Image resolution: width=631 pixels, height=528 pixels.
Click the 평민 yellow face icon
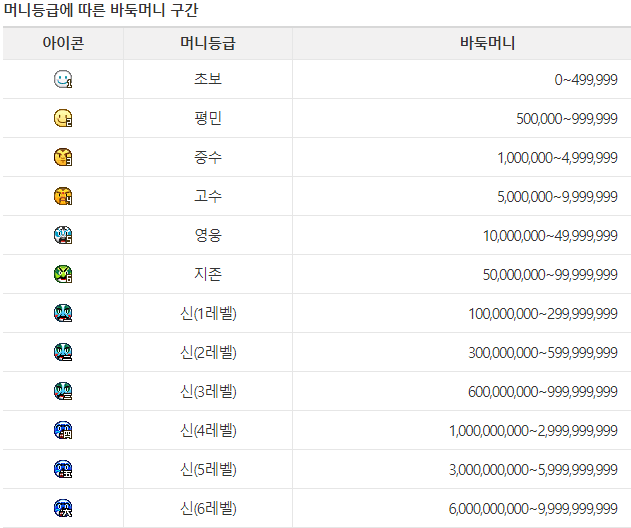[x=63, y=118]
